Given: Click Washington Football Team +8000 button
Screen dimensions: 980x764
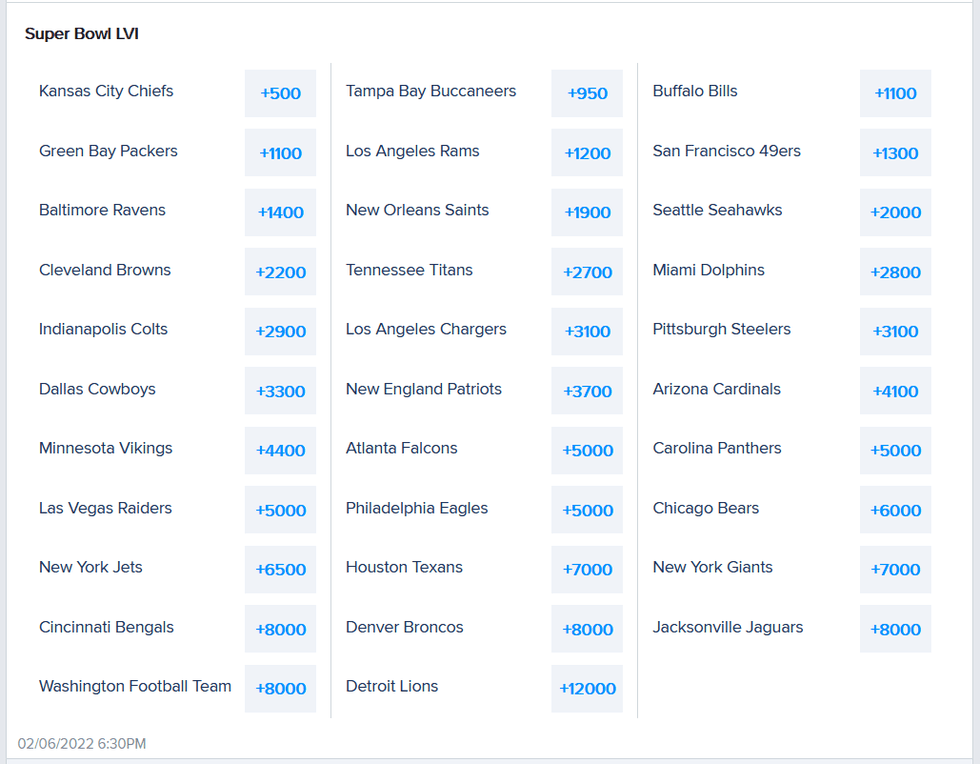Looking at the screenshot, I should pos(280,688).
